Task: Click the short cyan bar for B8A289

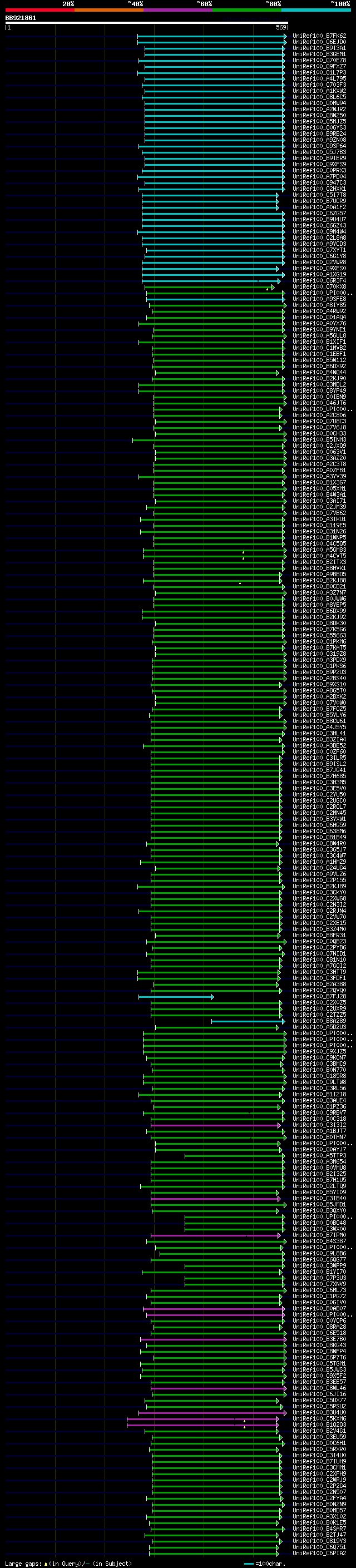Action: pos(248,1021)
